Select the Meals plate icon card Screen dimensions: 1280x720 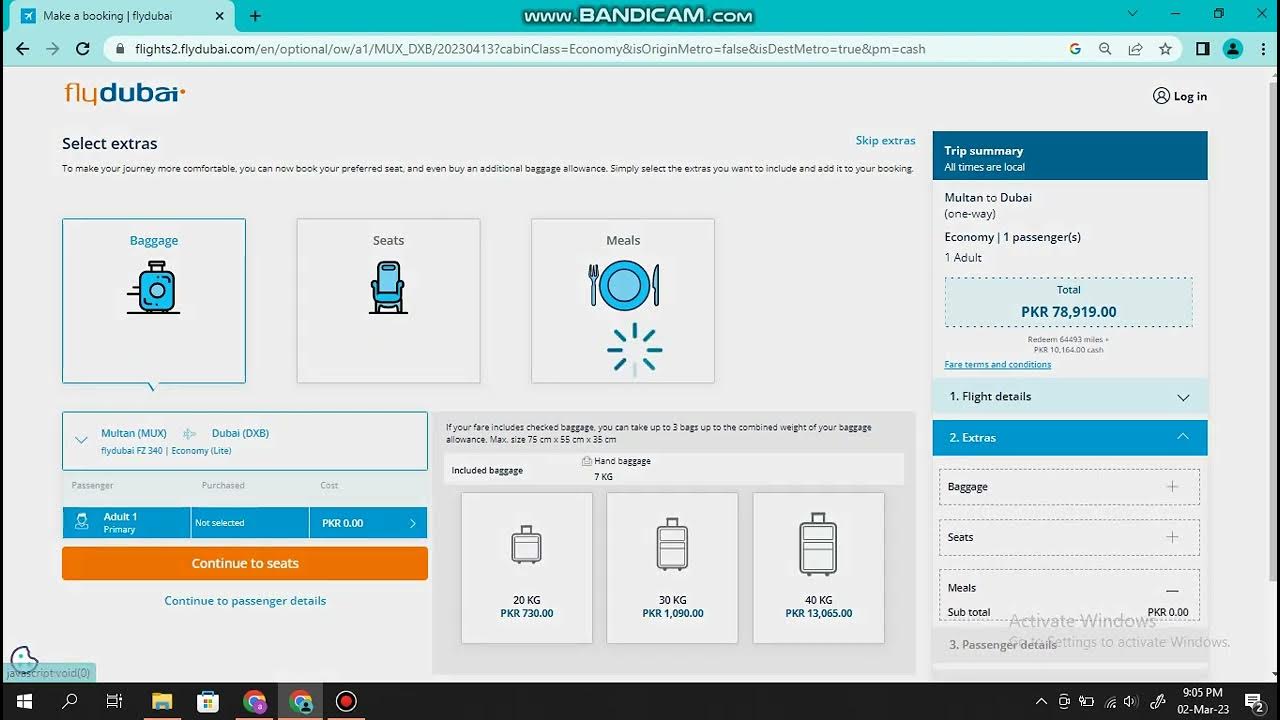click(x=623, y=300)
